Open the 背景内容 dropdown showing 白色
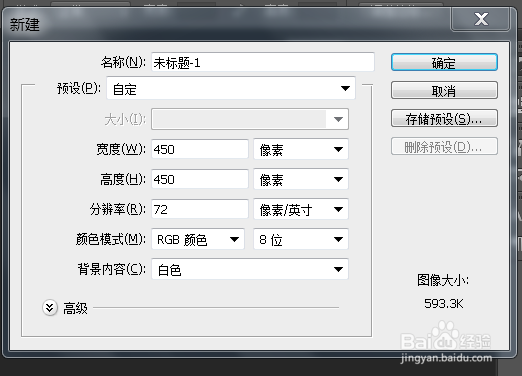The width and height of the screenshot is (522, 376). [x=250, y=269]
